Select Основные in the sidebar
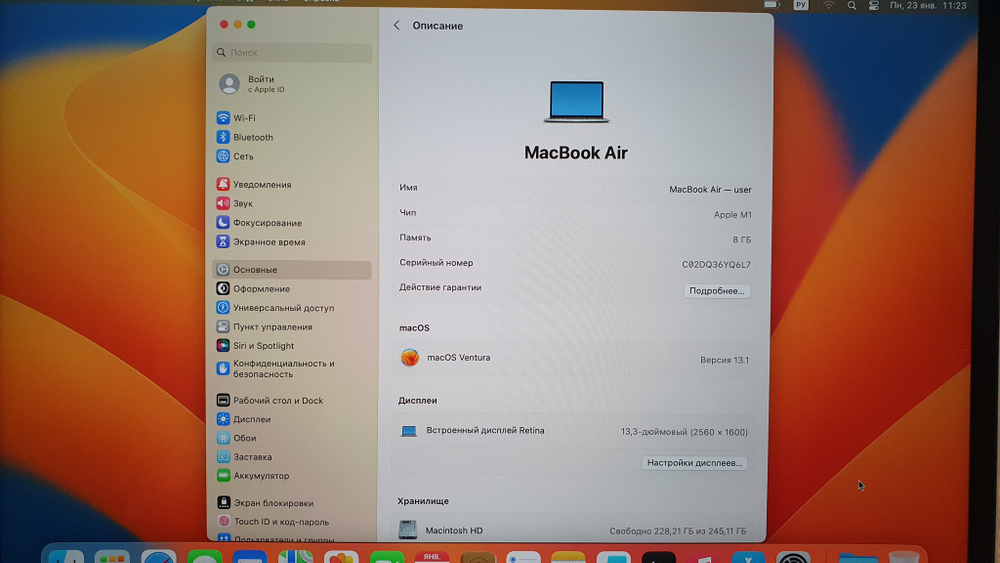Viewport: 1000px width, 563px height. (x=292, y=270)
